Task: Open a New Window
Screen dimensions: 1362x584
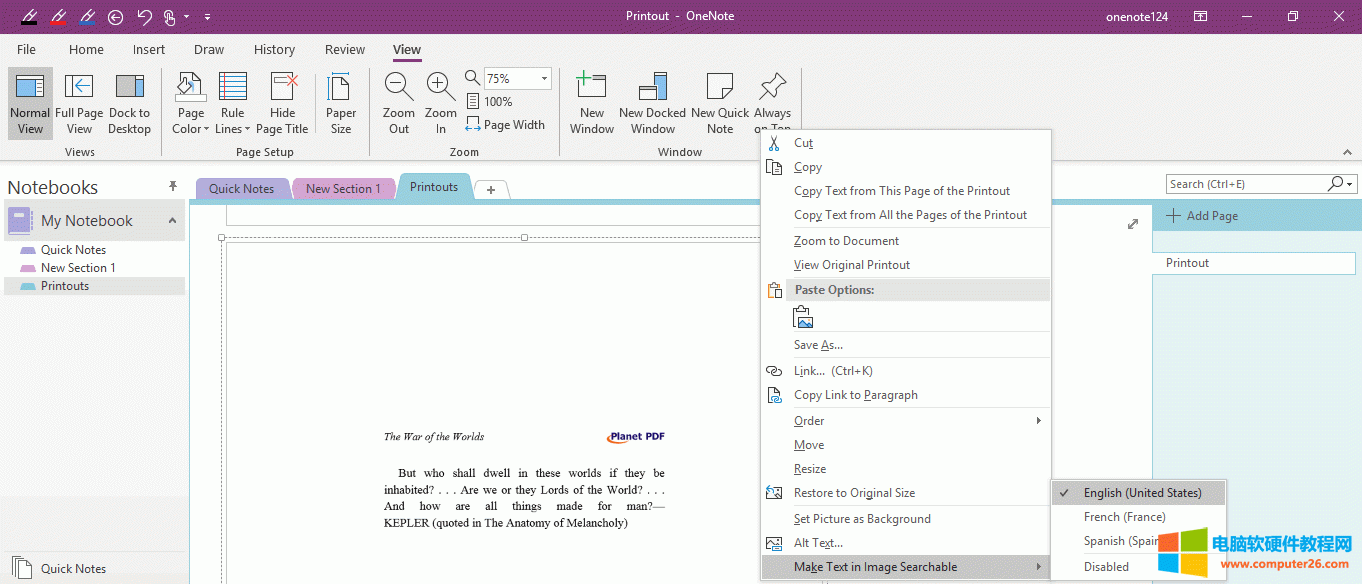Action: point(591,102)
